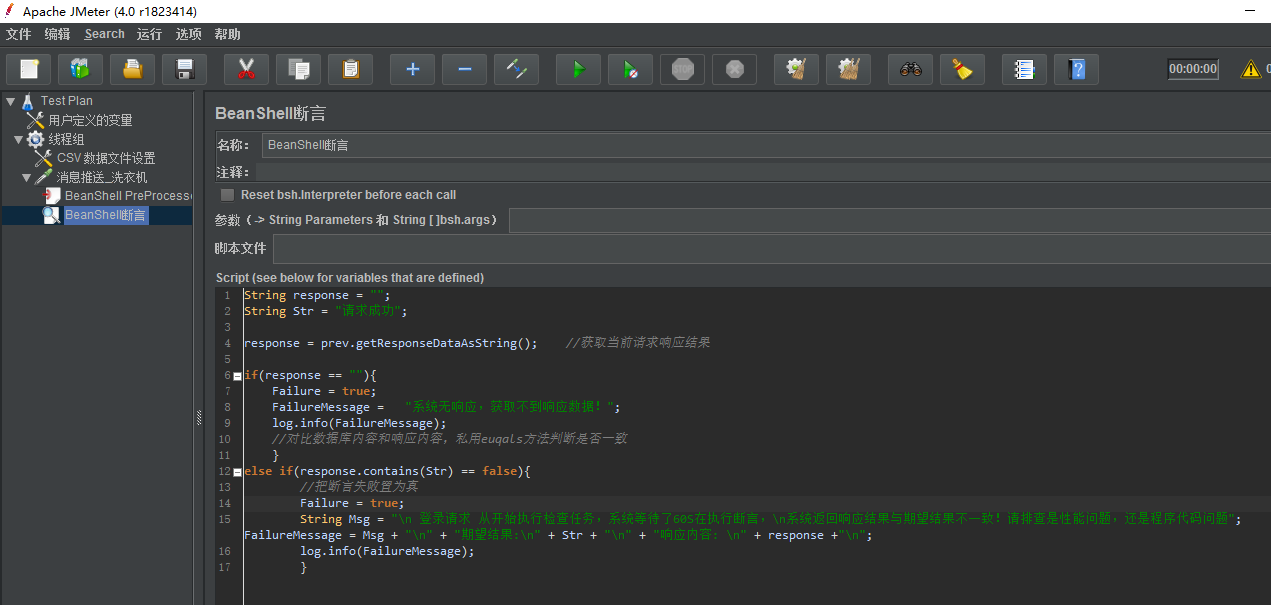Collapse the Test Plan tree node

coord(10,101)
